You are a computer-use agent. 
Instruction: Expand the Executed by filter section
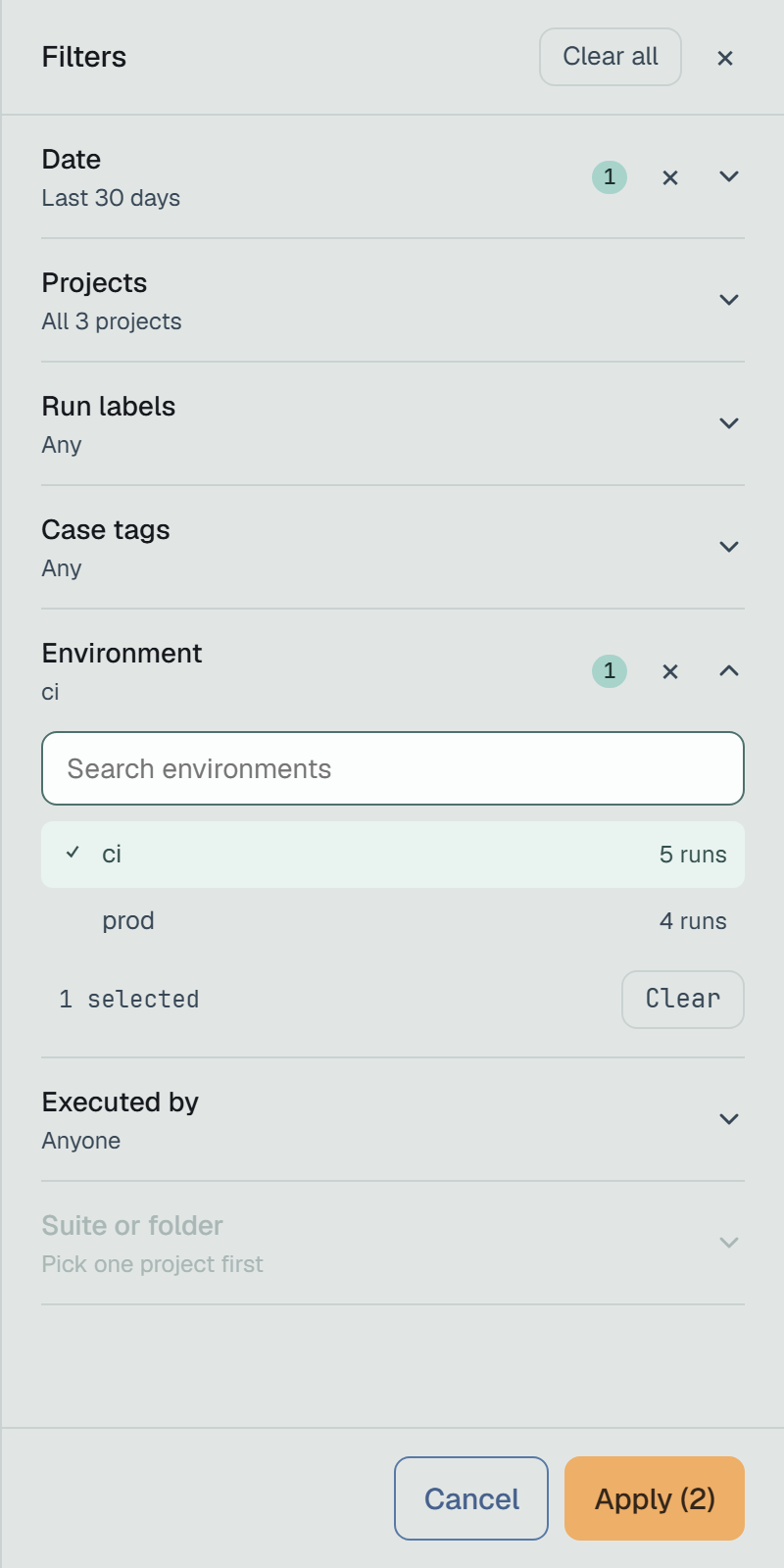(x=729, y=1119)
